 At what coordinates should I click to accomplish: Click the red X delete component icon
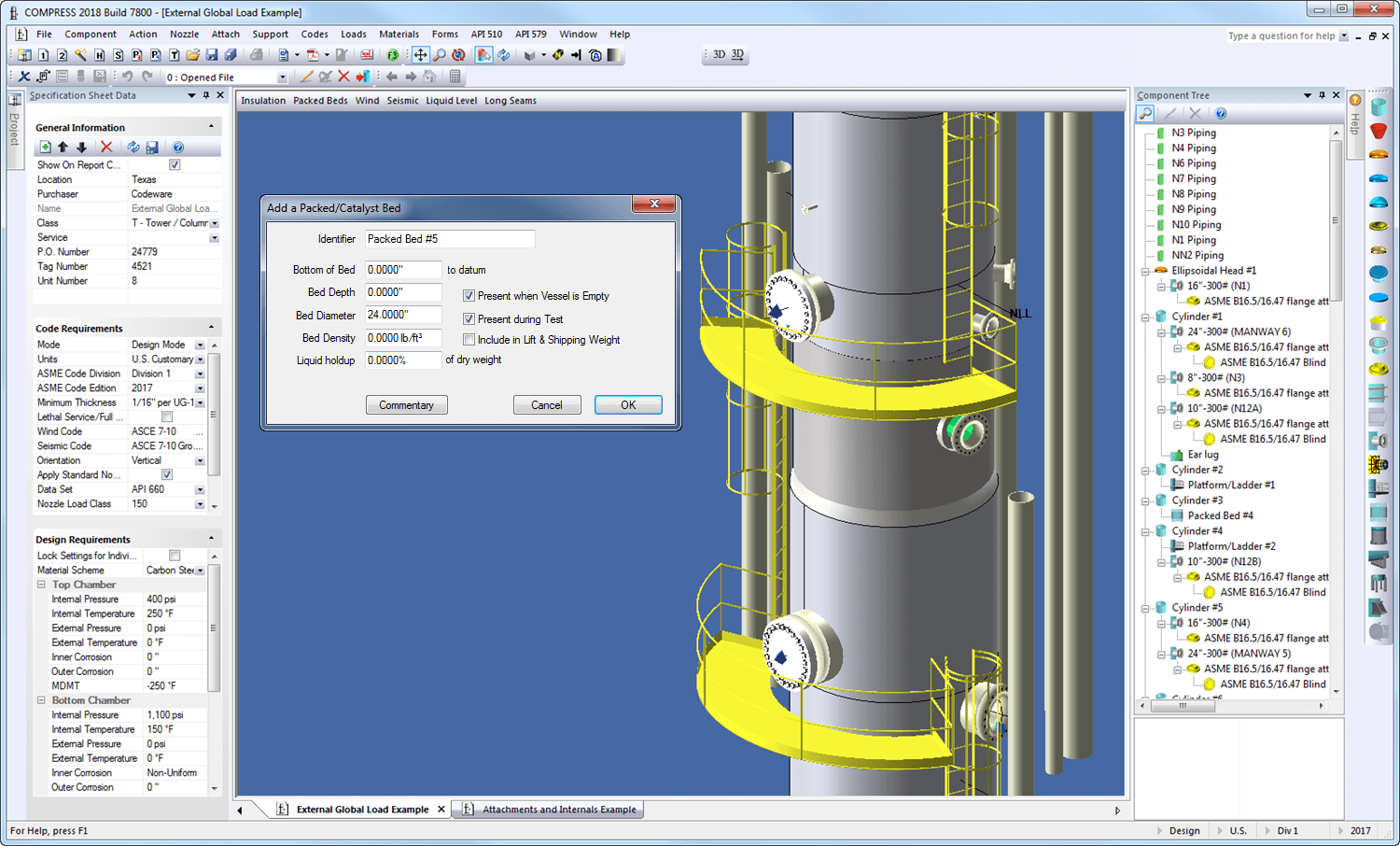(x=343, y=77)
